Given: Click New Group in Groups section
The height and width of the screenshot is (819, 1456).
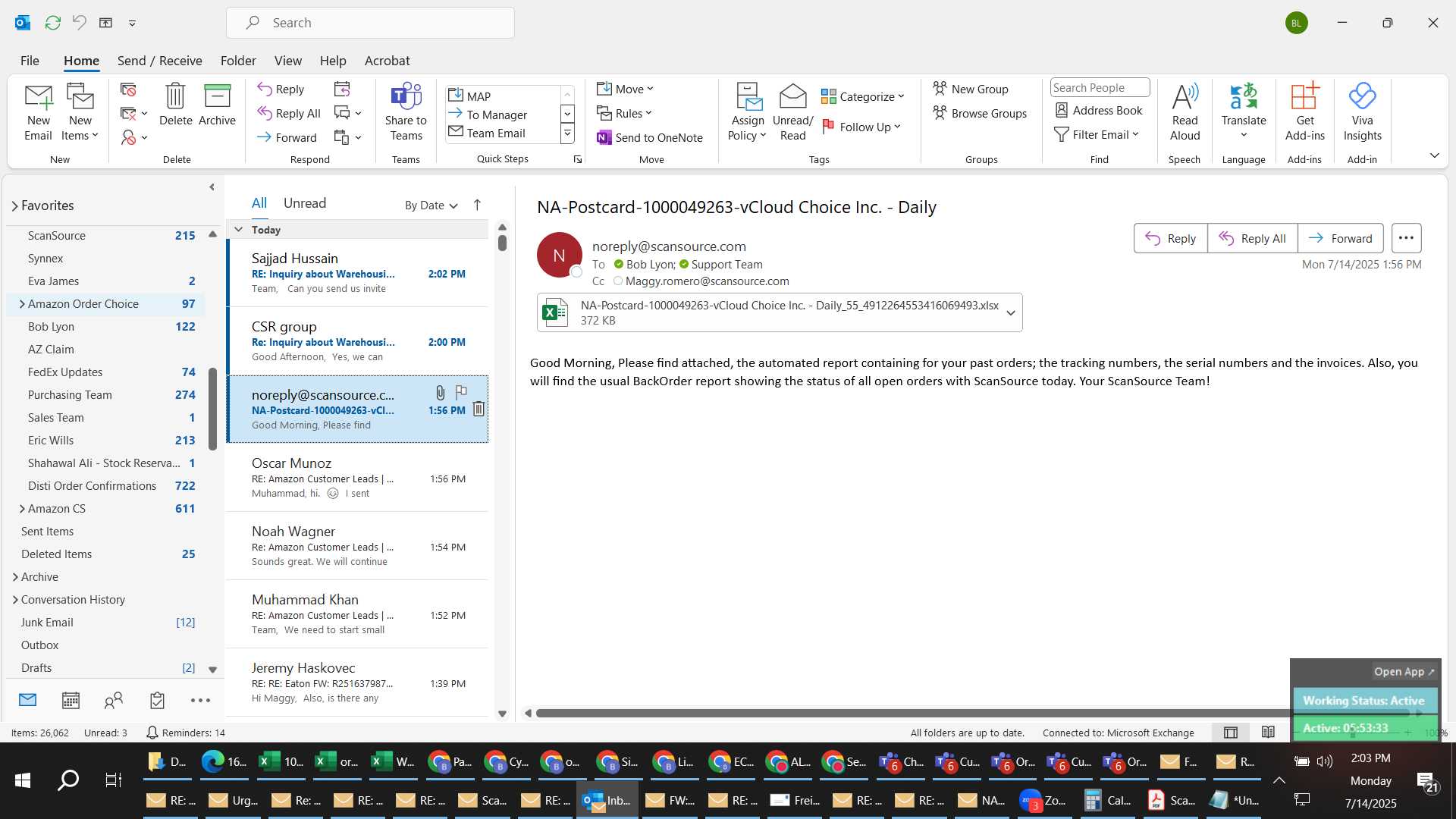Looking at the screenshot, I should coord(971,89).
